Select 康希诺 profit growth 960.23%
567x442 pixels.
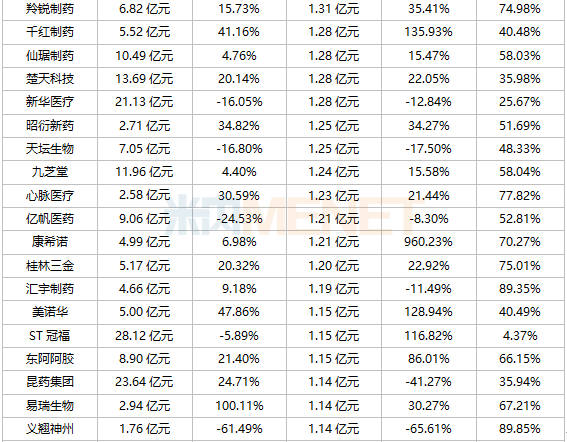point(429,242)
